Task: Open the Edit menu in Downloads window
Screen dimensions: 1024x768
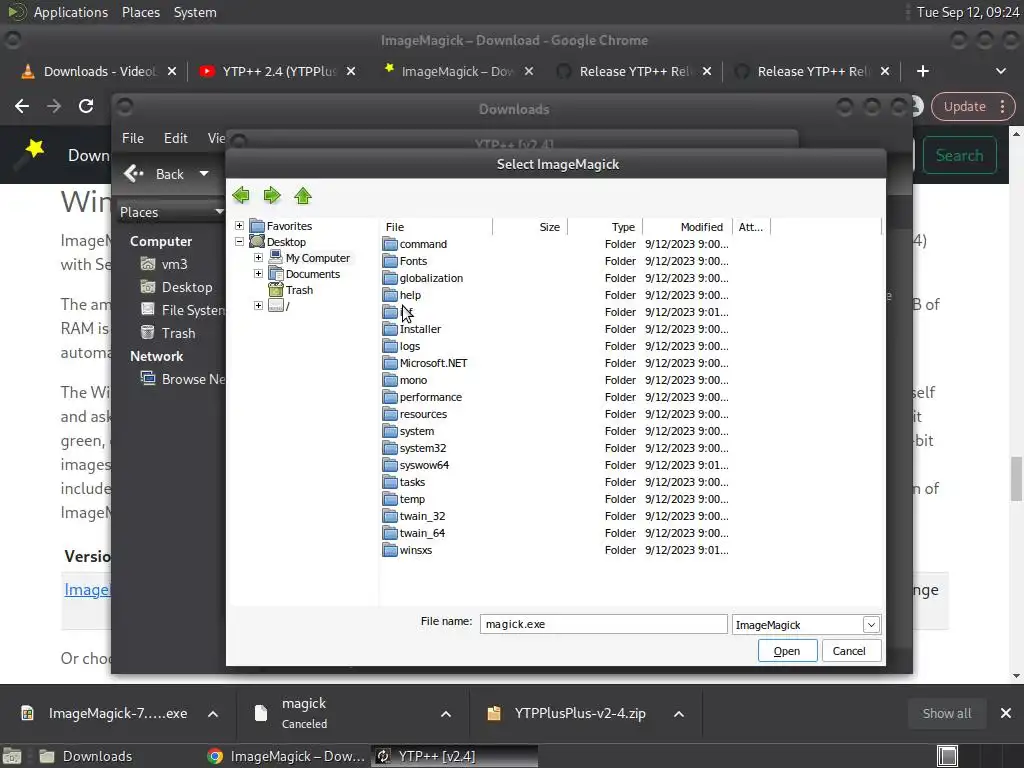Action: [176, 138]
